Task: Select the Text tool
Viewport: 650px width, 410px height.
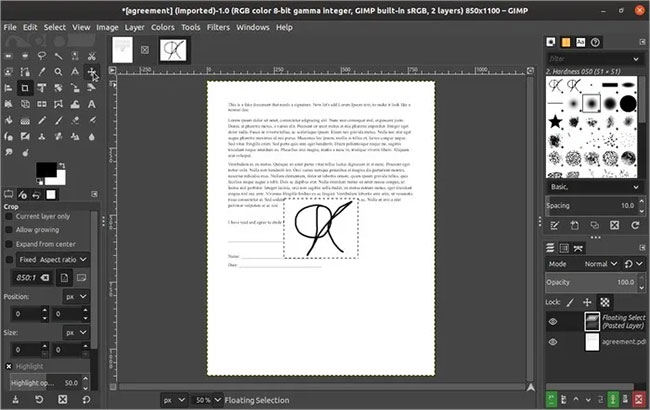Action: 91,104
